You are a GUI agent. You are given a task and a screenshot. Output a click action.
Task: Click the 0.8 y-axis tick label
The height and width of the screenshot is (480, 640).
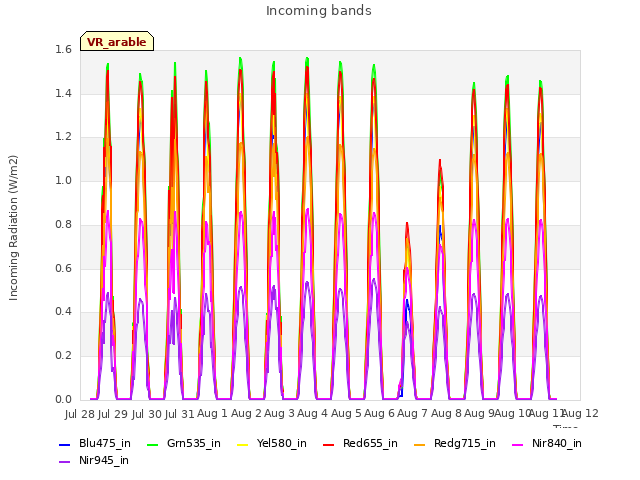63,224
